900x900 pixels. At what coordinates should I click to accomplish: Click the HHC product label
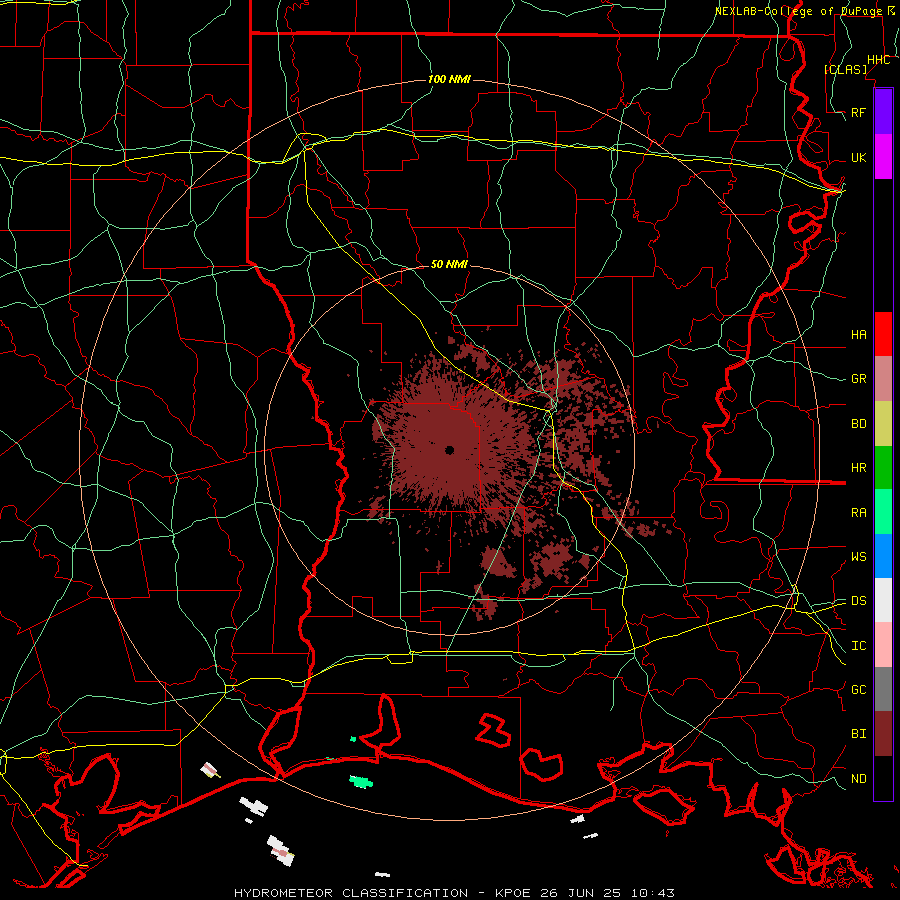[x=878, y=60]
